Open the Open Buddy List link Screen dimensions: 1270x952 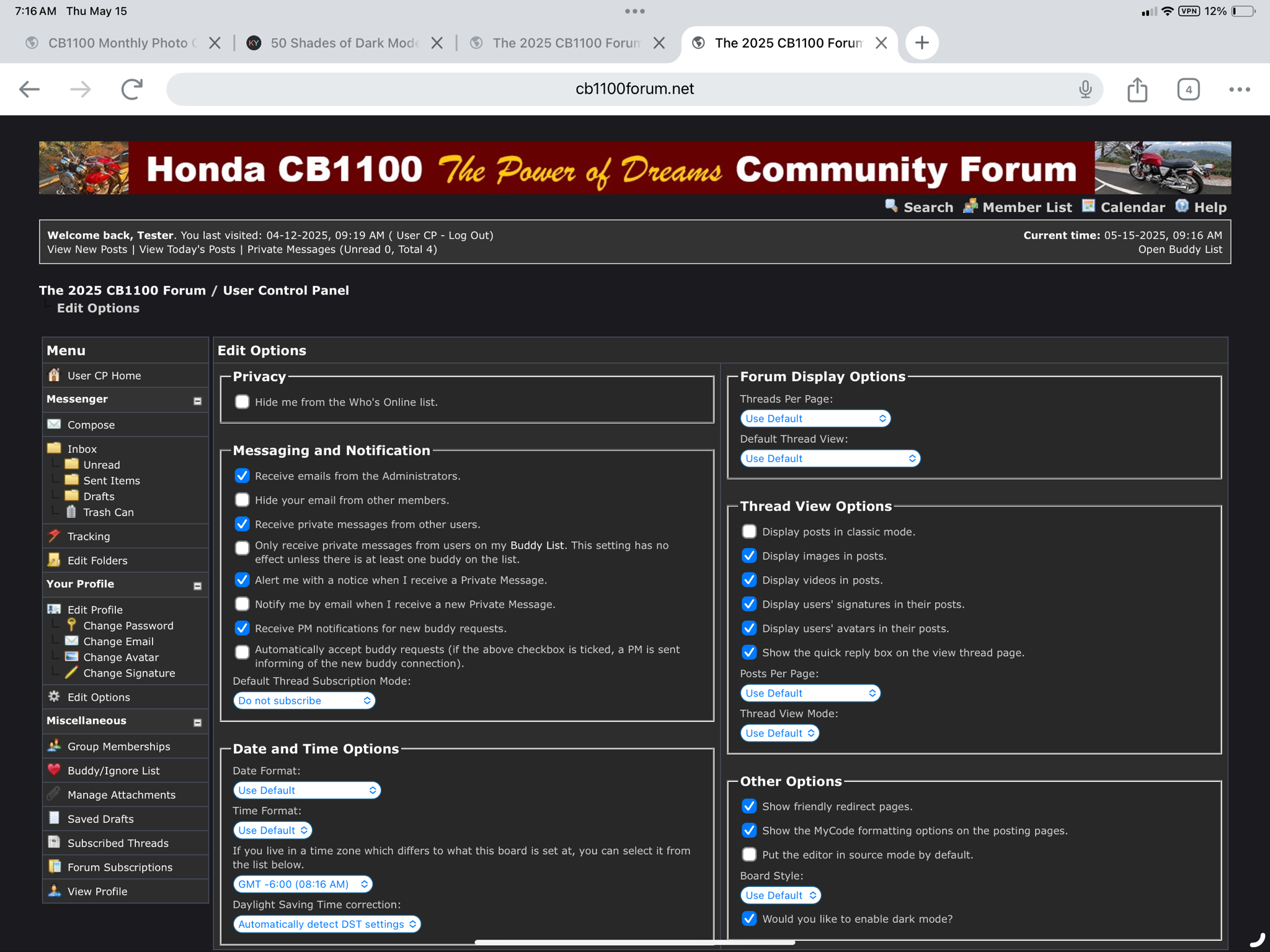click(1180, 249)
